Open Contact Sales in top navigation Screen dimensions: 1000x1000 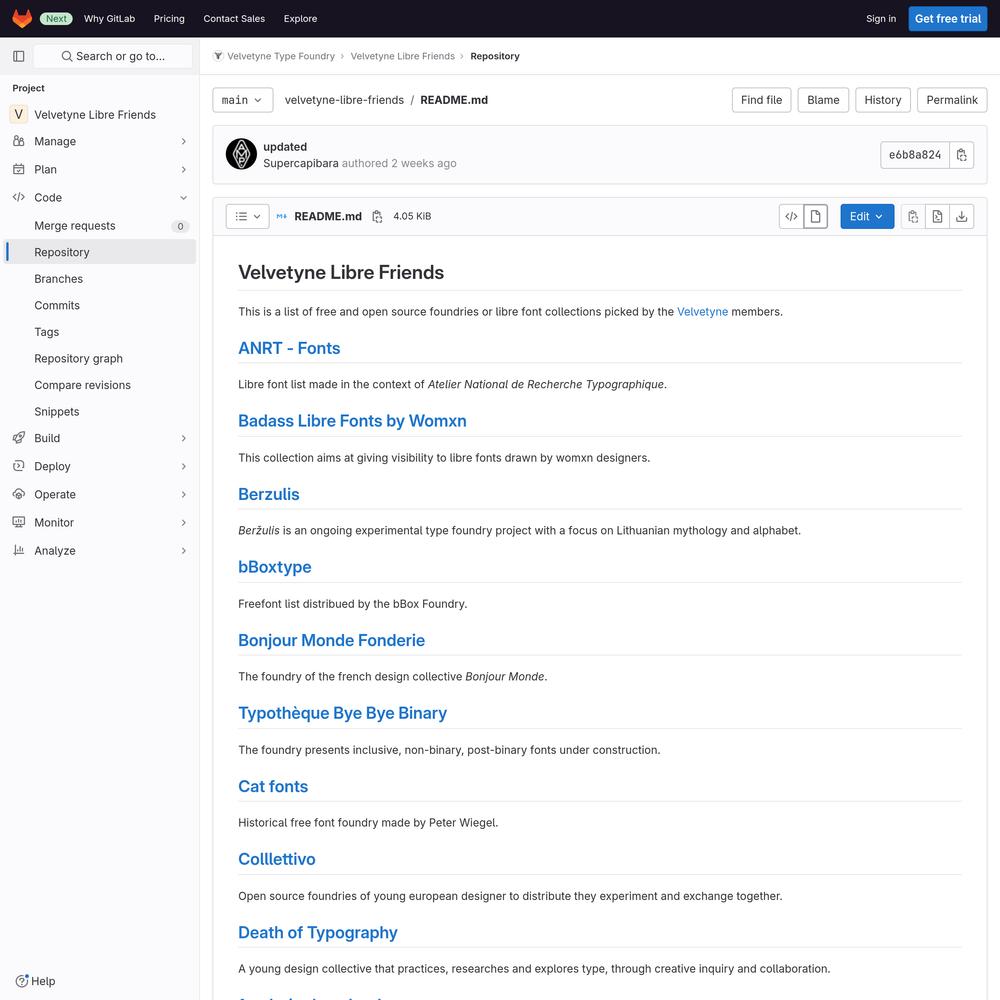point(234,18)
